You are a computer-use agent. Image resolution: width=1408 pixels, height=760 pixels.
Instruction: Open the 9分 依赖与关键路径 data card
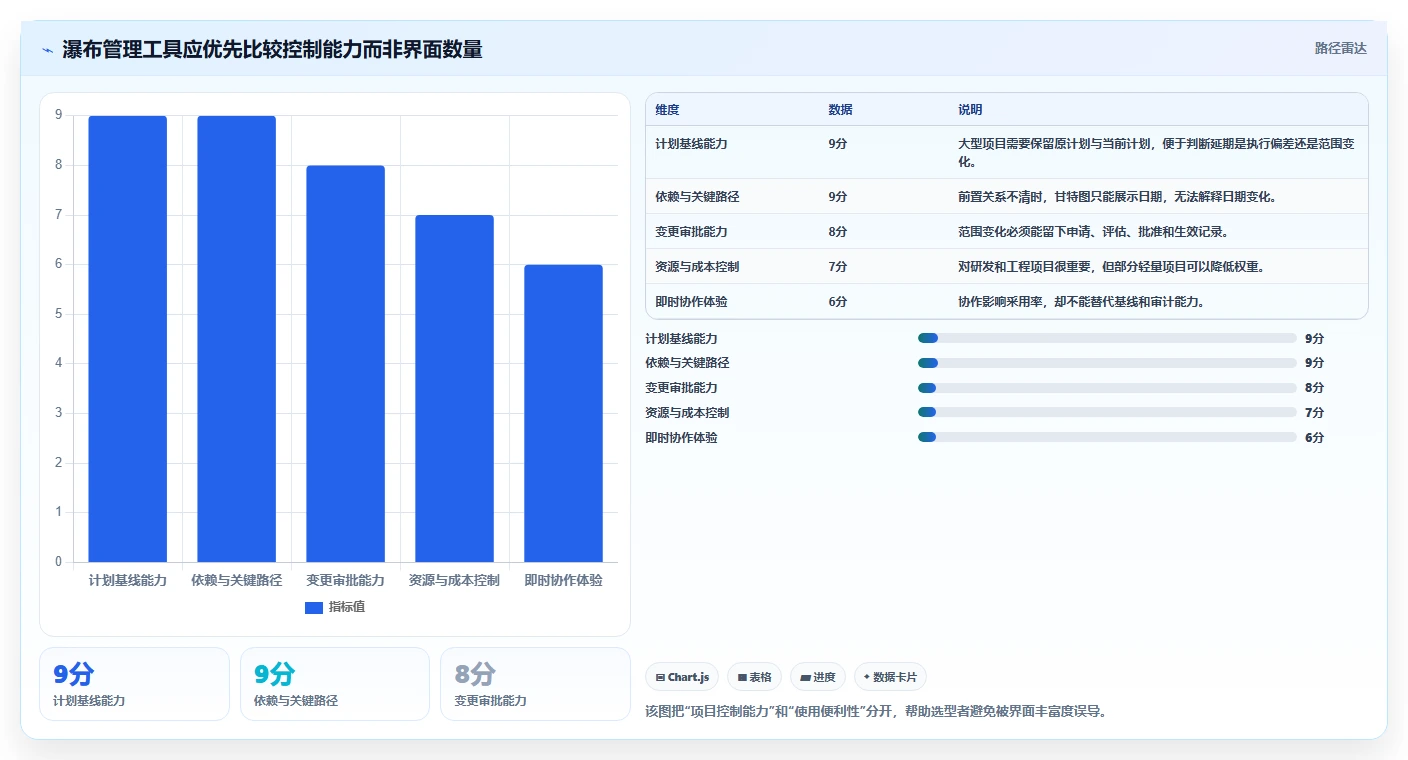point(335,684)
